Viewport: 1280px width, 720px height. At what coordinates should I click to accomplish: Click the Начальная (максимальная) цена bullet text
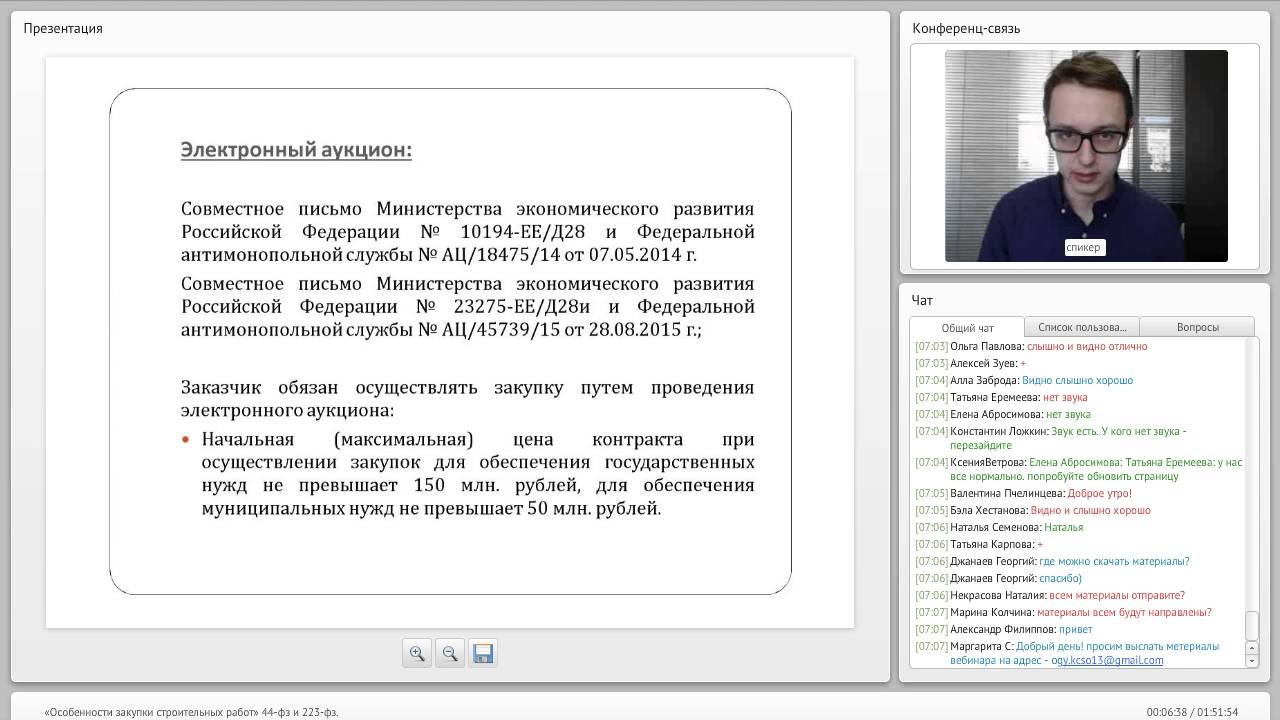click(x=478, y=474)
